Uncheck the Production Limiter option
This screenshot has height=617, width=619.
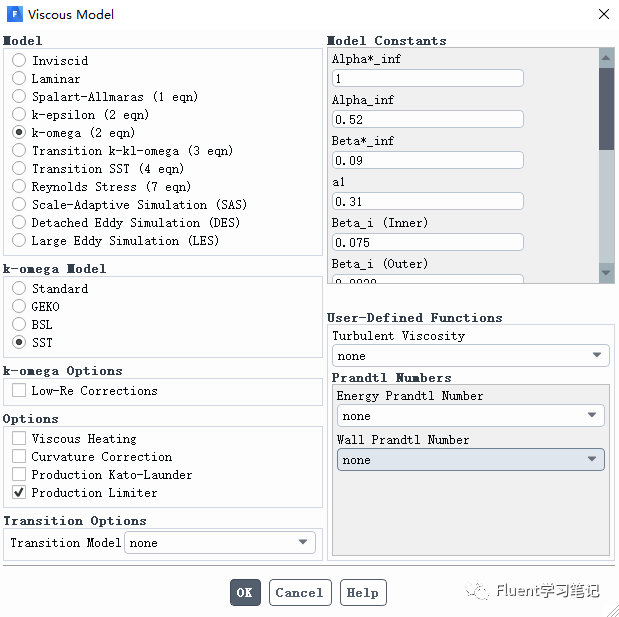[19, 493]
